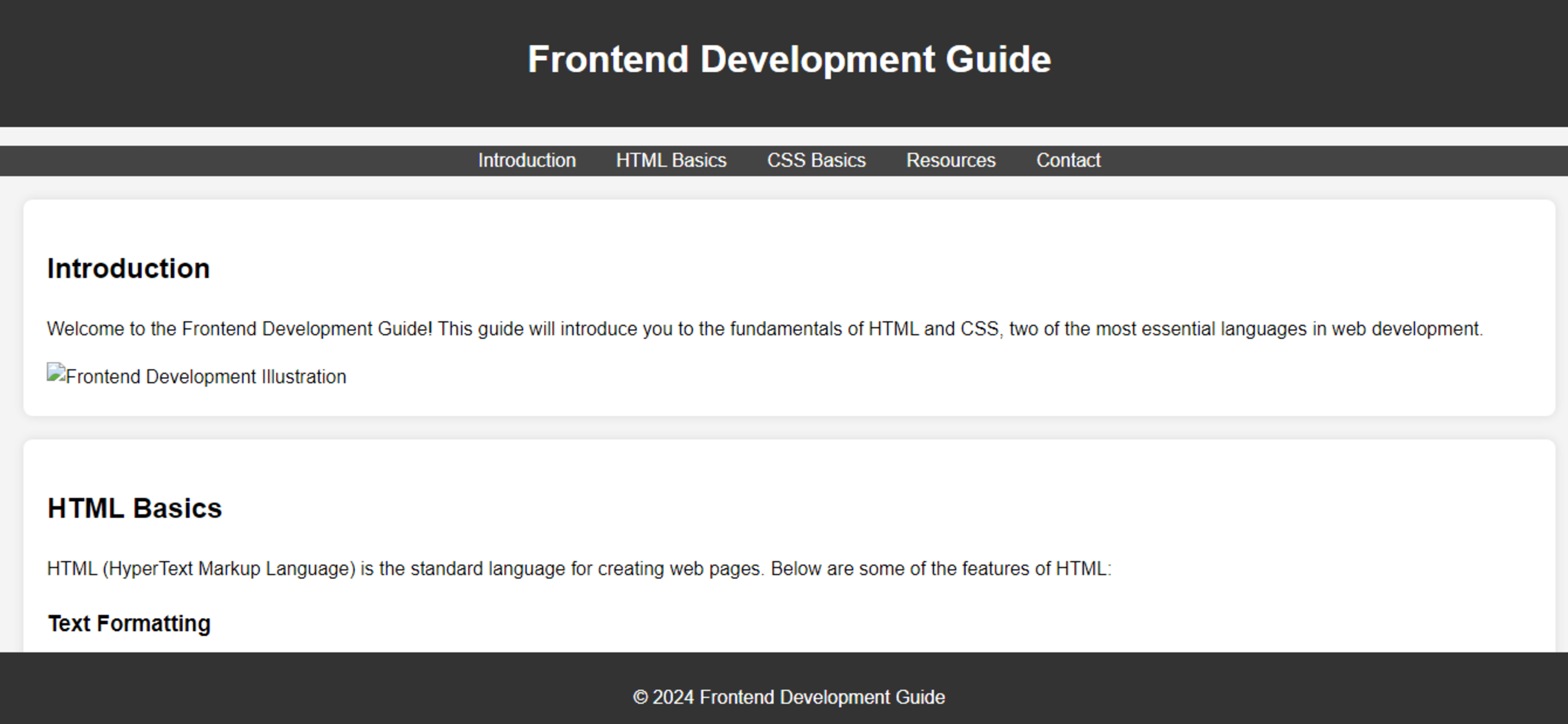Open the Introduction nav link
Image resolution: width=1568 pixels, height=724 pixels.
527,160
